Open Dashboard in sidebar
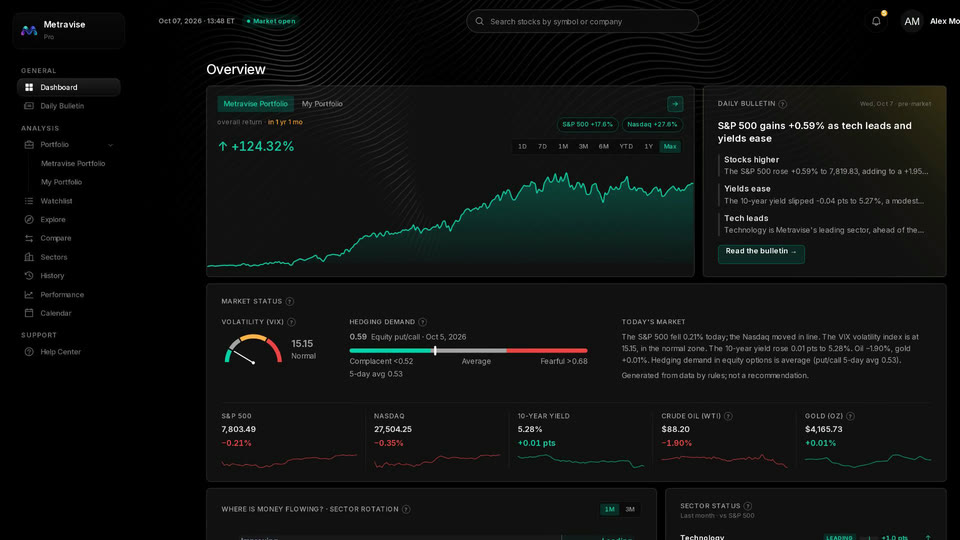Image resolution: width=960 pixels, height=540 pixels. (69, 87)
